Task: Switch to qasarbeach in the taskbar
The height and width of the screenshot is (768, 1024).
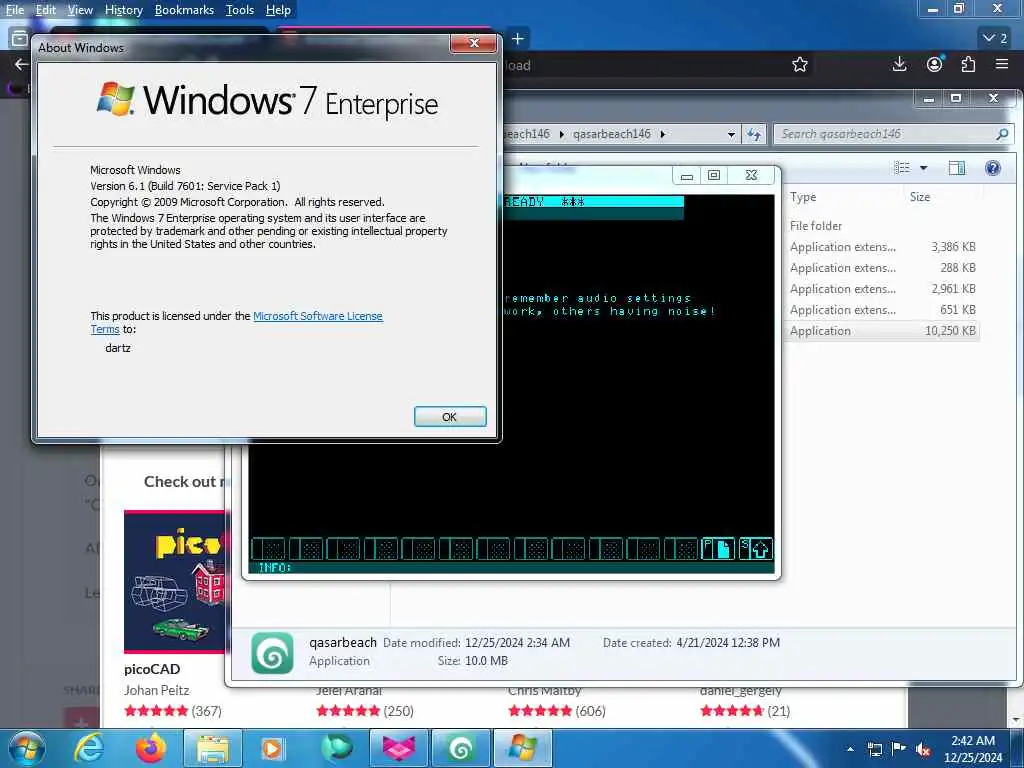Action: click(460, 748)
